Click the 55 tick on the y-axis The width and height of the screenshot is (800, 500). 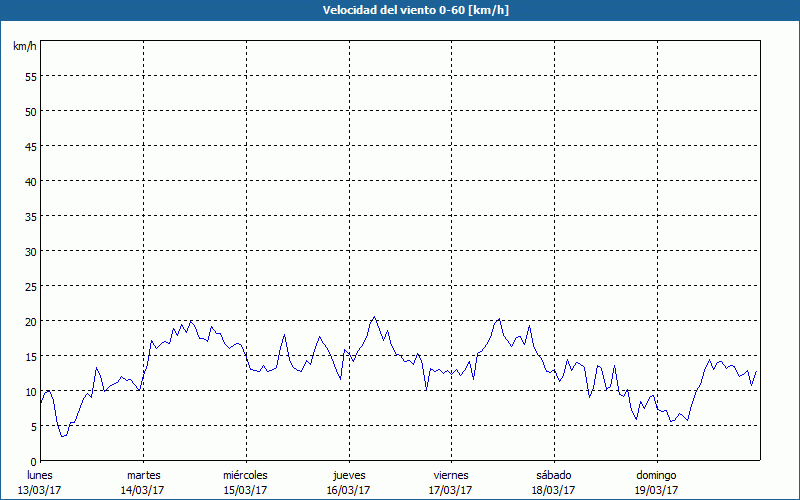[30, 76]
